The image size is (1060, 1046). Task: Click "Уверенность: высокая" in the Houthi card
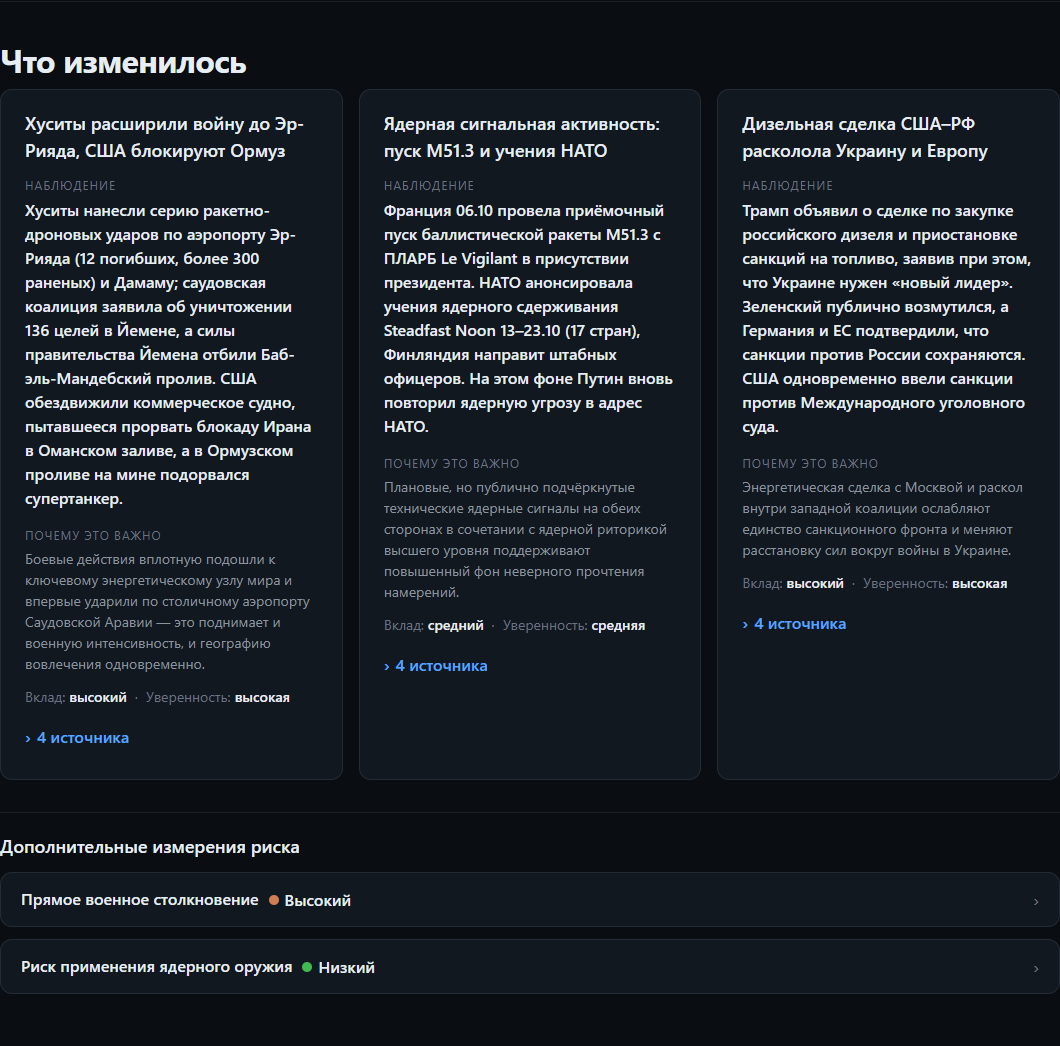[x=218, y=698]
